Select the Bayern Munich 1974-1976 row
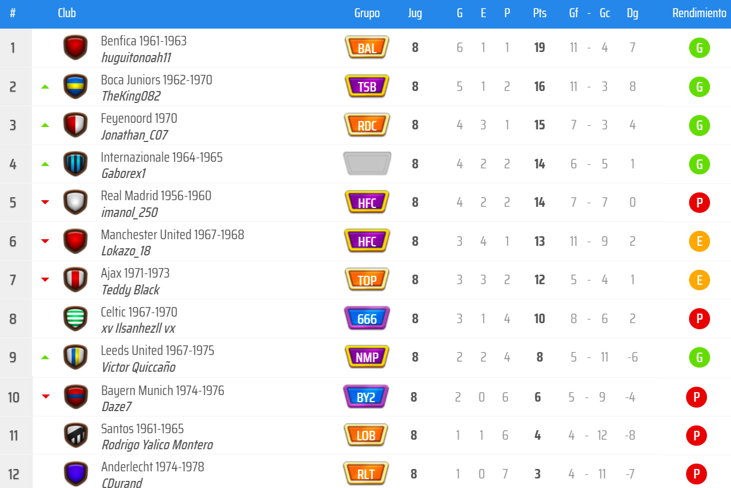This screenshot has width=731, height=488. click(x=366, y=397)
